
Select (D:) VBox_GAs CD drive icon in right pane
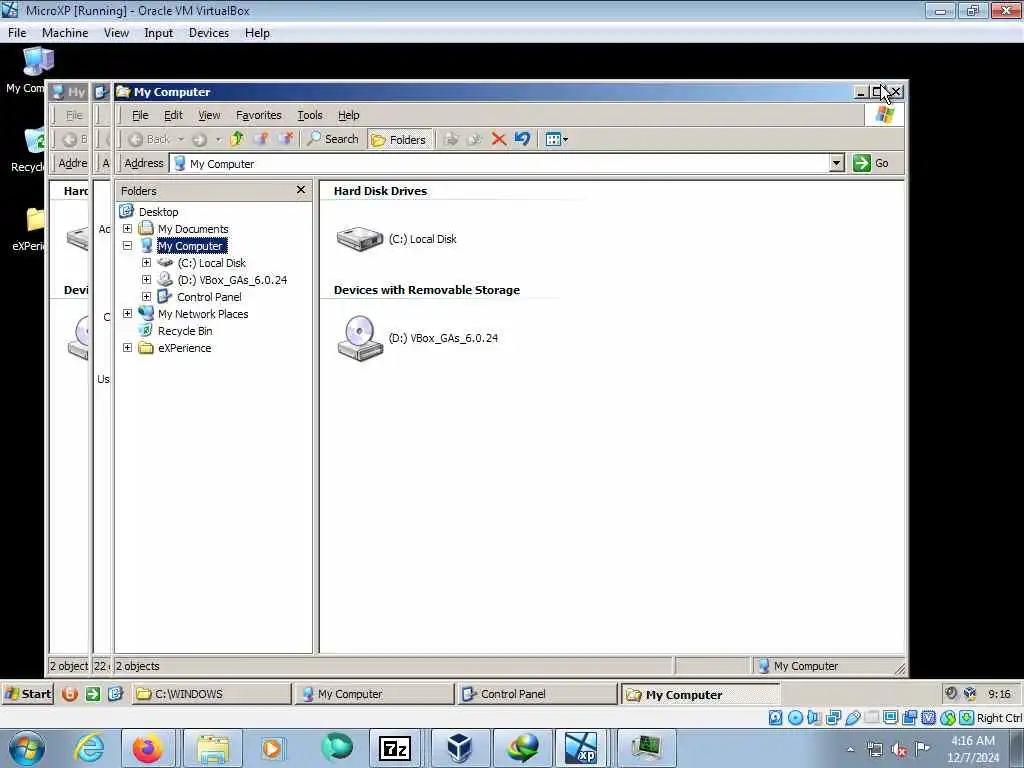360,338
